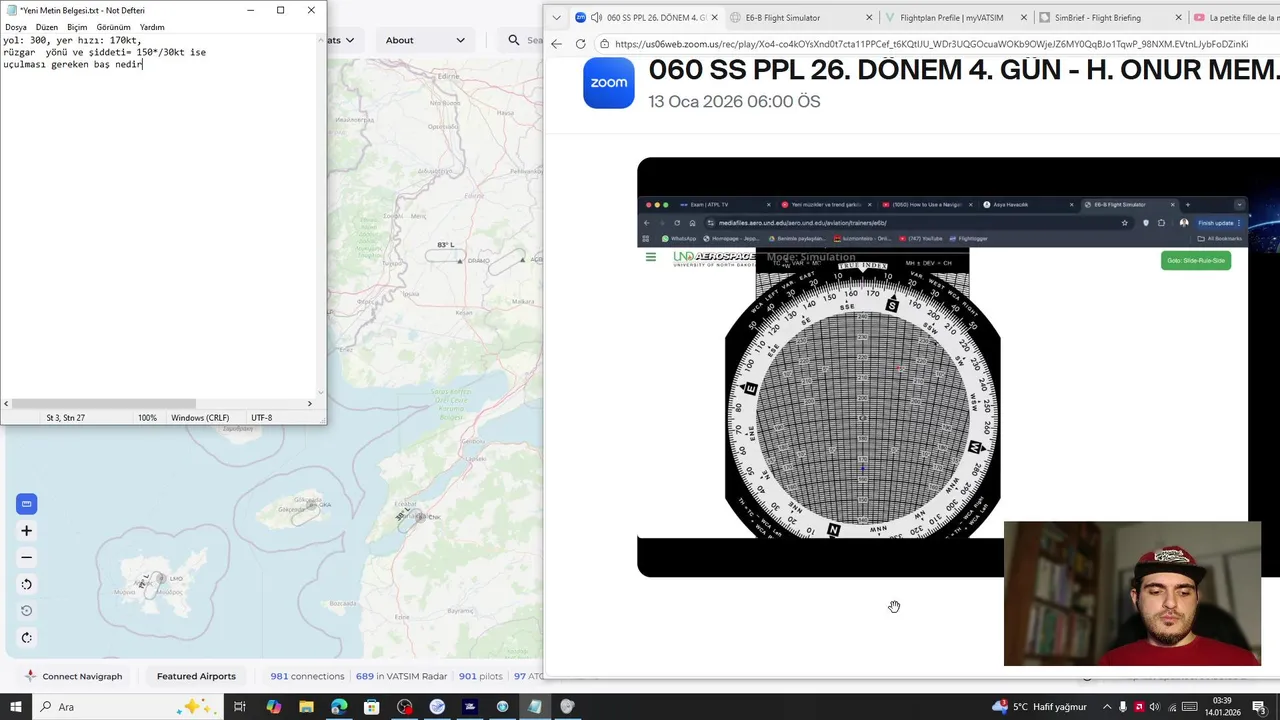The width and height of the screenshot is (1280, 720).
Task: Click the volume speaker icon in the system tray
Action: [x=1154, y=707]
